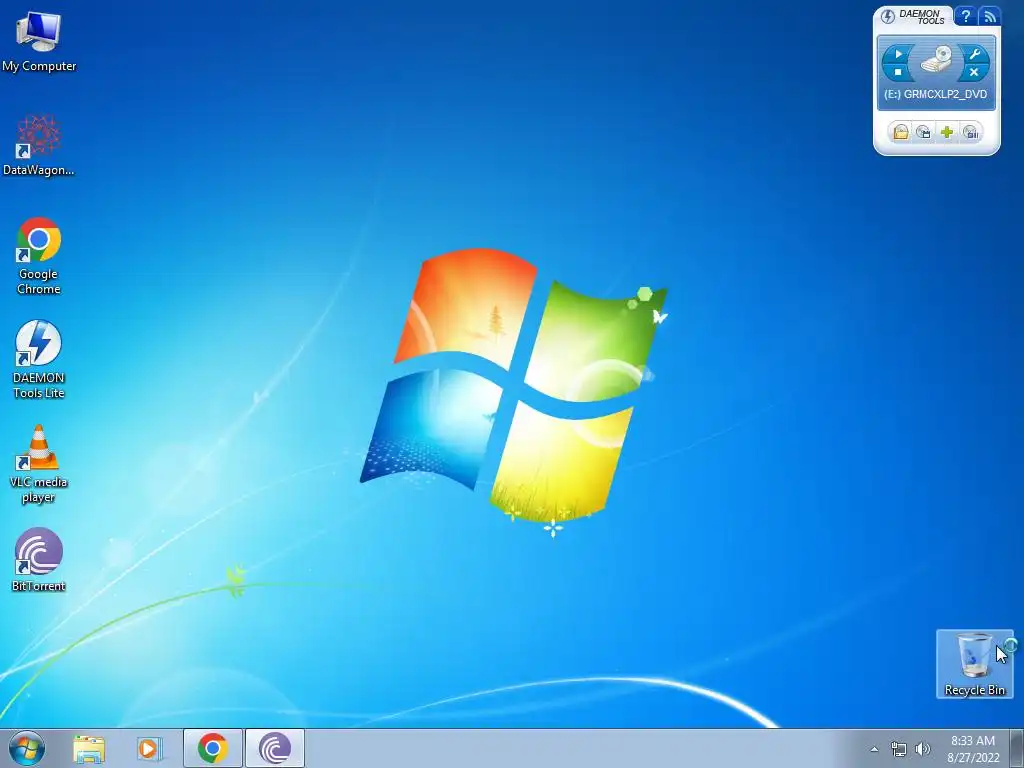The image size is (1024, 768).
Task: Click the question mark help tab in the gadget
Action: tap(965, 16)
